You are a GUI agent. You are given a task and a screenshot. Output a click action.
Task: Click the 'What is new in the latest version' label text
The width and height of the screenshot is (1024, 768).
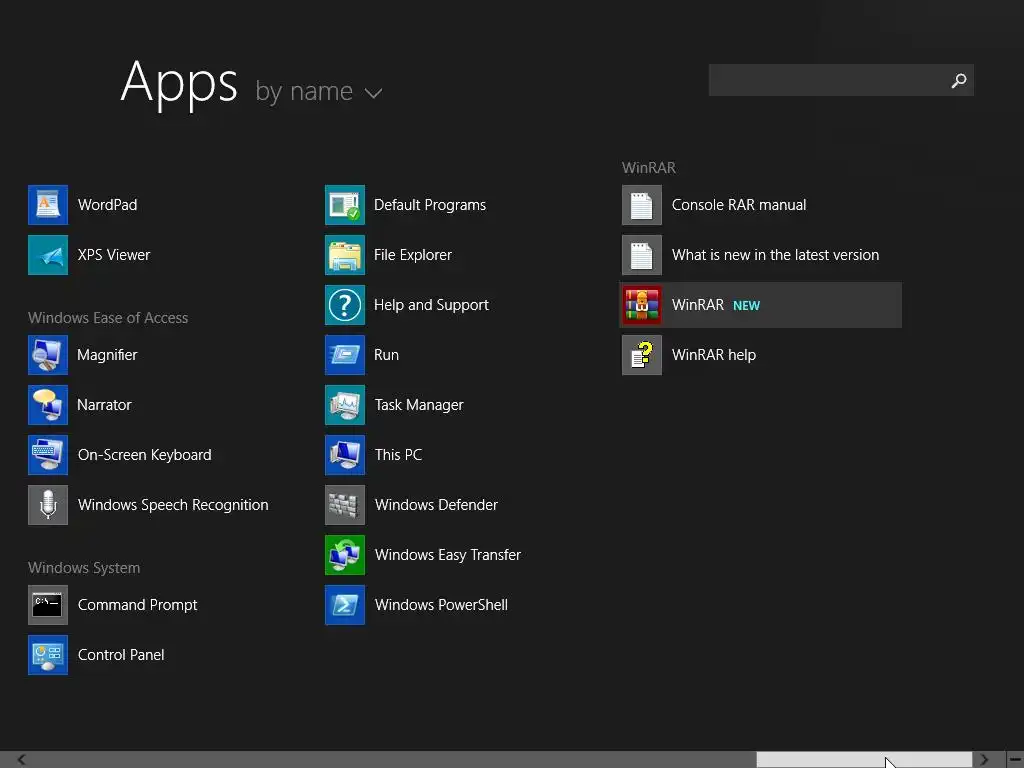775,255
